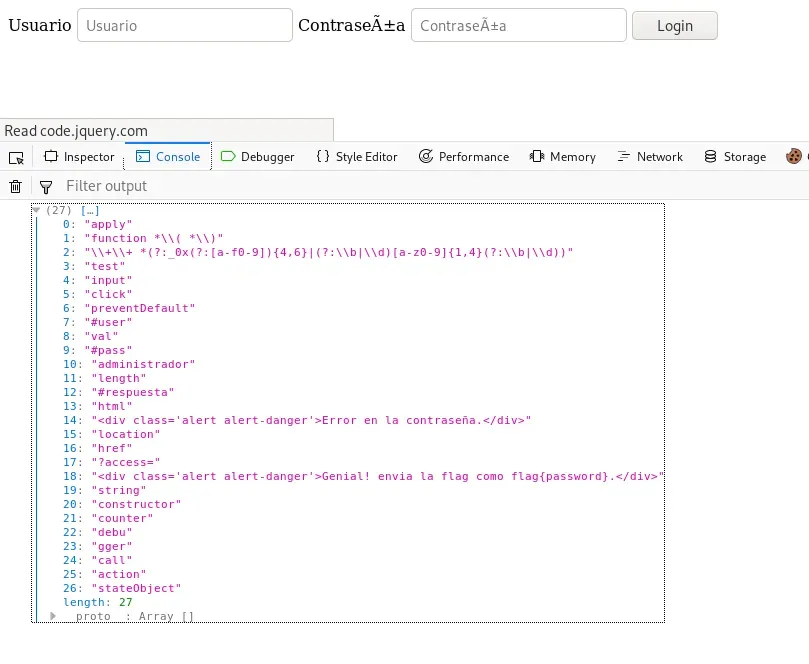Open the Performance panel

pos(464,157)
